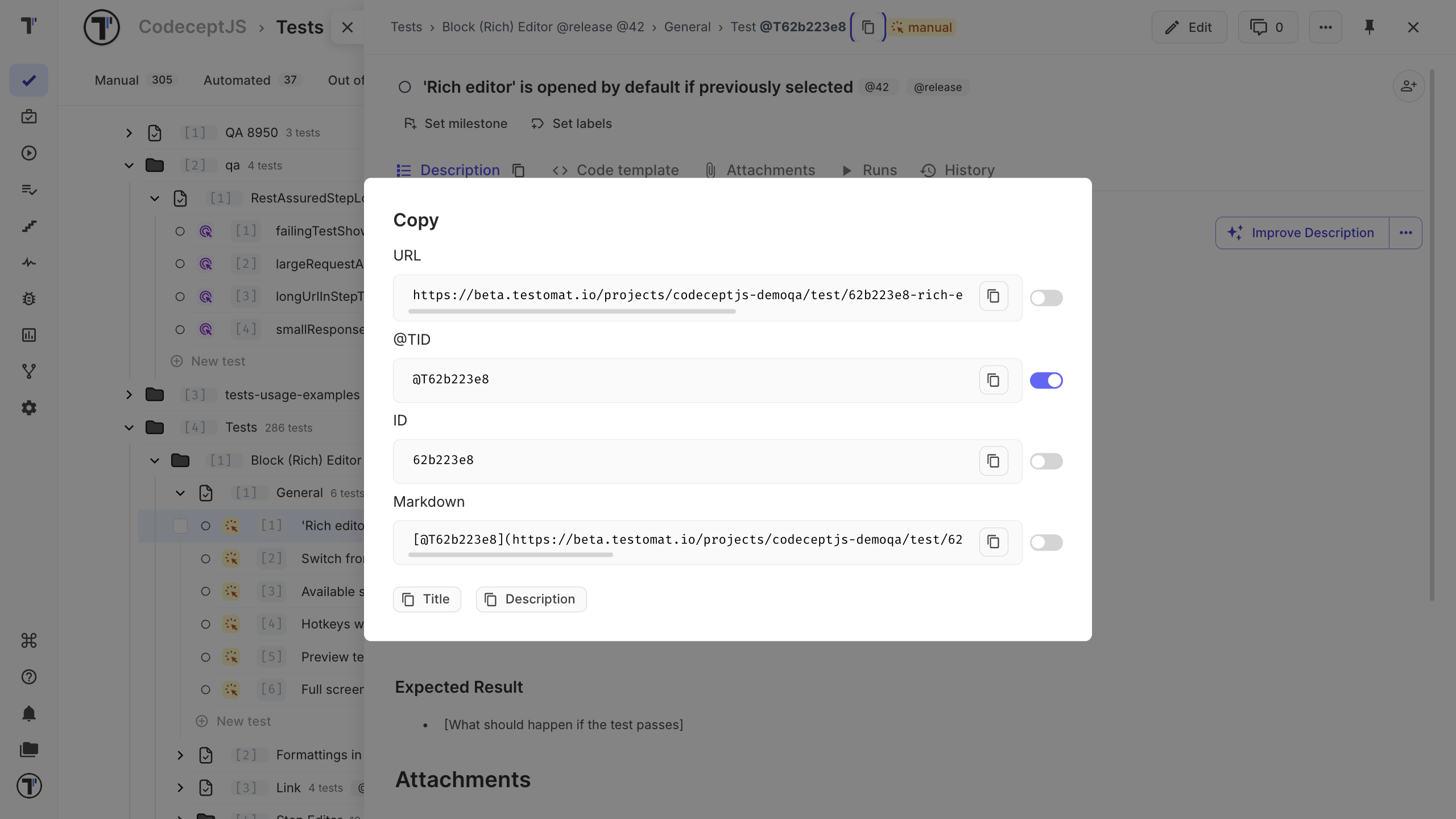Open the History tab

click(x=958, y=170)
